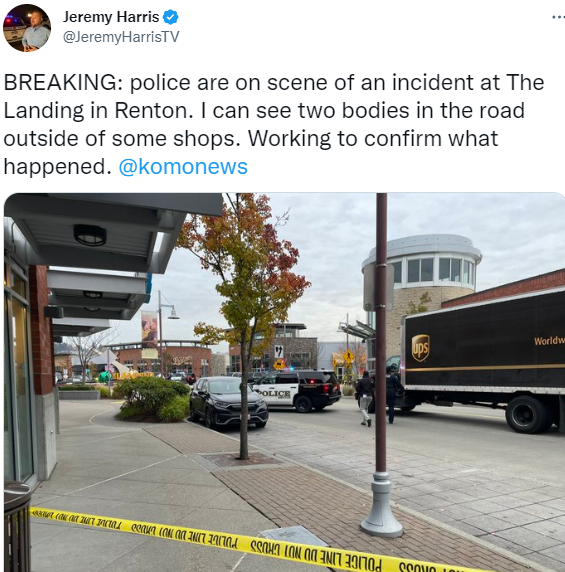
Task: Click the black Honda SUV in photo
Action: (x=228, y=402)
